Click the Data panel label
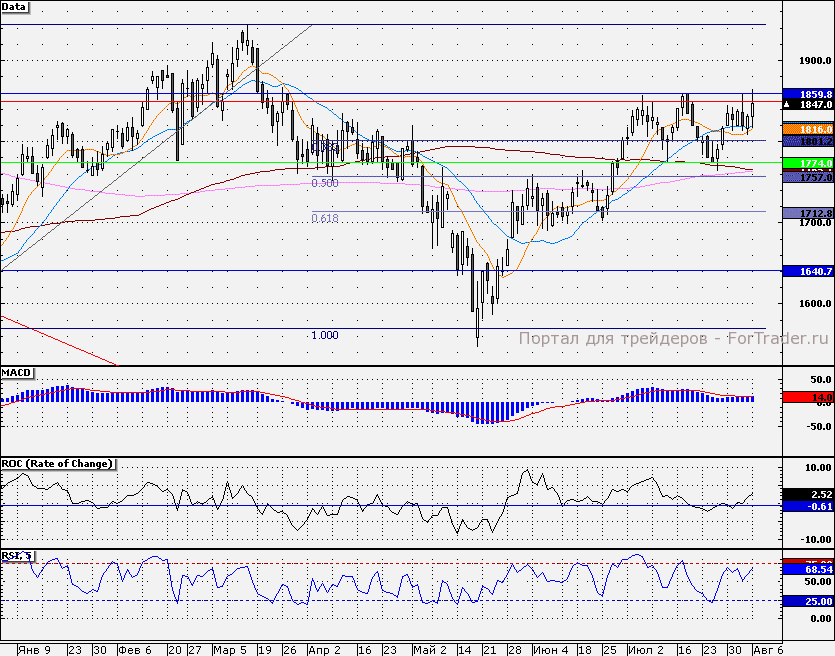This screenshot has width=835, height=656. click(15, 7)
